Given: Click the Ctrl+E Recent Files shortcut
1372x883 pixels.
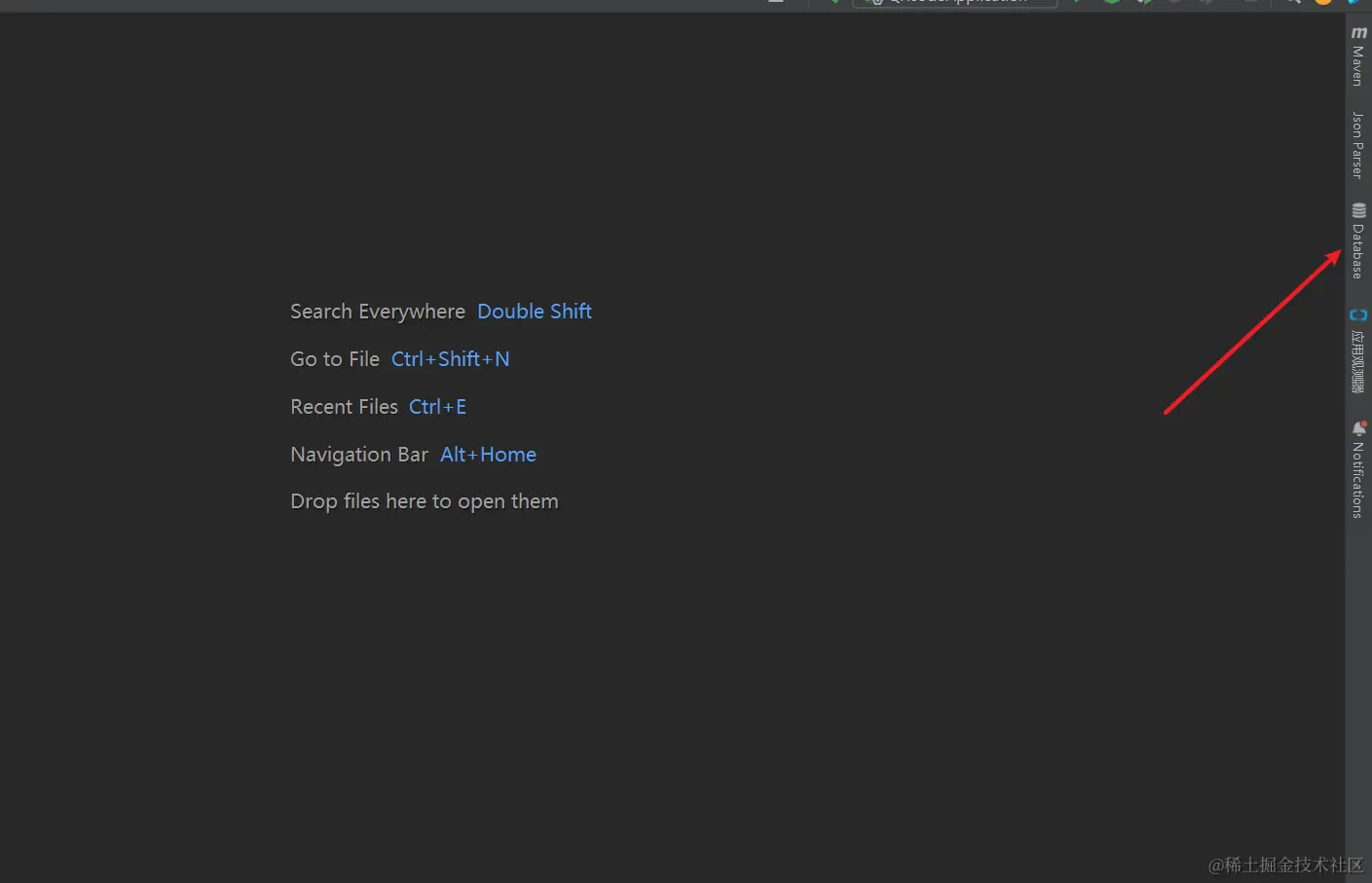Looking at the screenshot, I should (x=436, y=406).
